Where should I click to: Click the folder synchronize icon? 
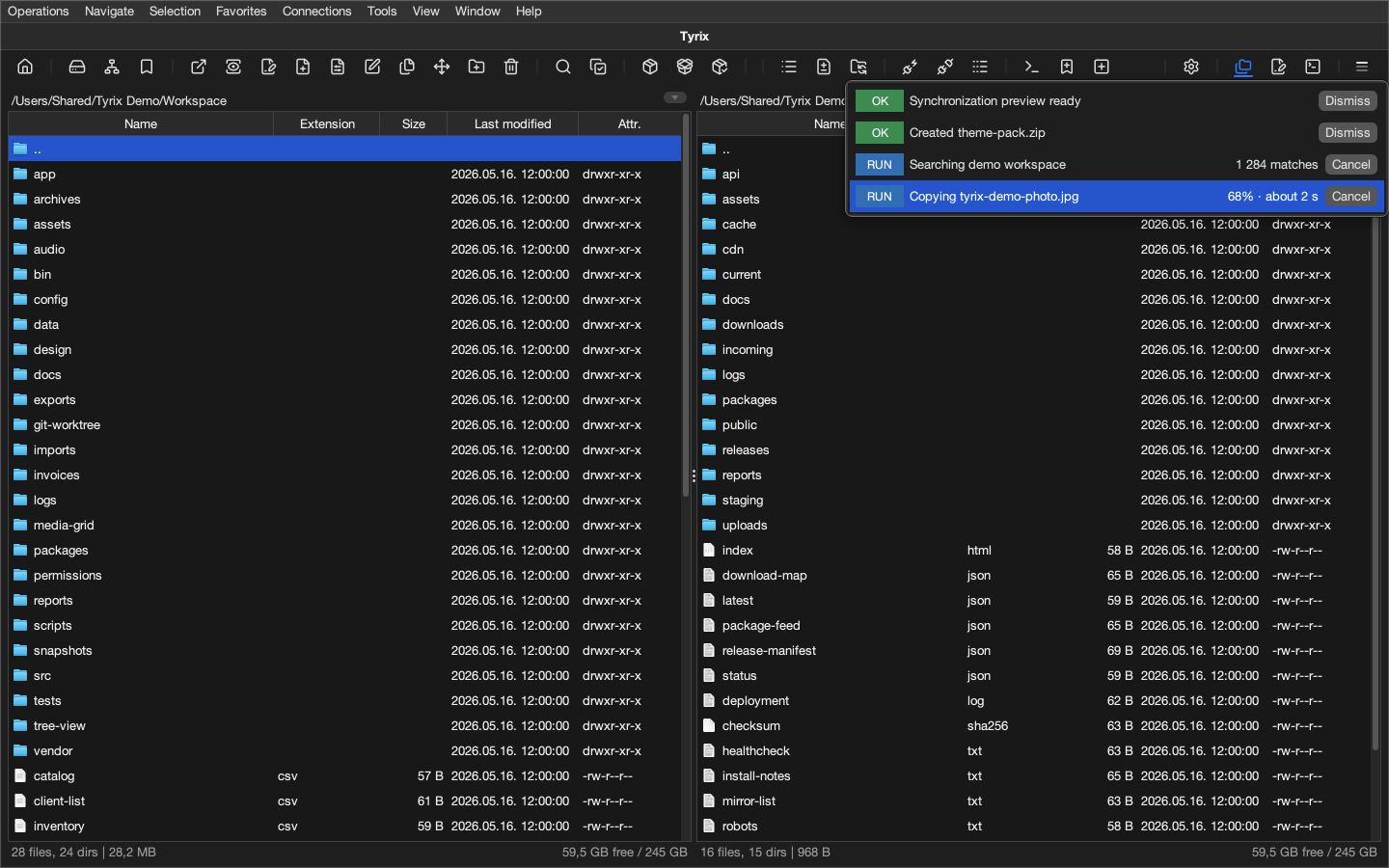[x=858, y=67]
